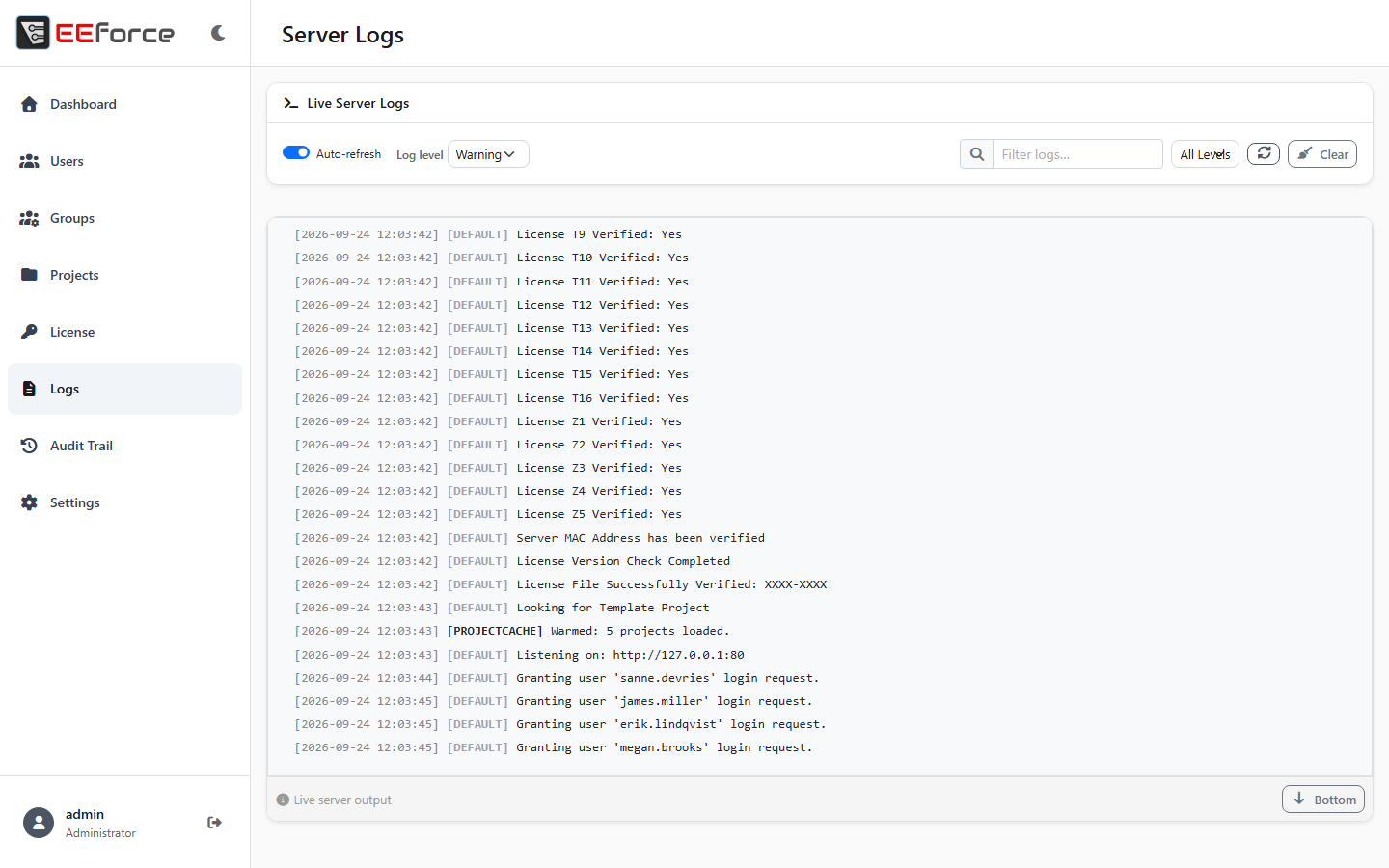The height and width of the screenshot is (868, 1389).
Task: Click the refresh logs button
Action: point(1264,153)
